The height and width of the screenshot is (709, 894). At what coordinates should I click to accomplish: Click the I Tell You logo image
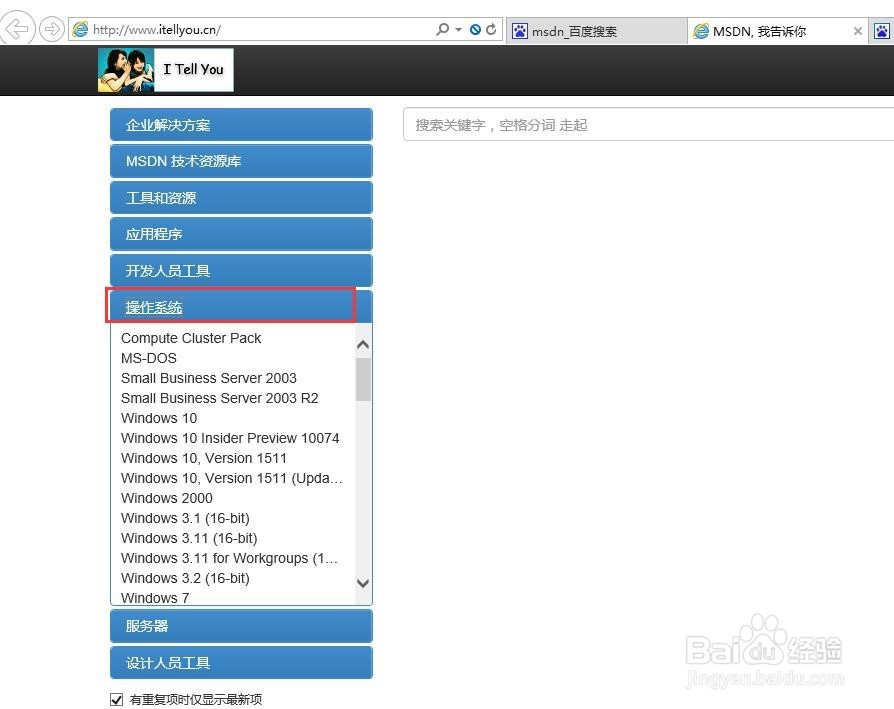165,70
